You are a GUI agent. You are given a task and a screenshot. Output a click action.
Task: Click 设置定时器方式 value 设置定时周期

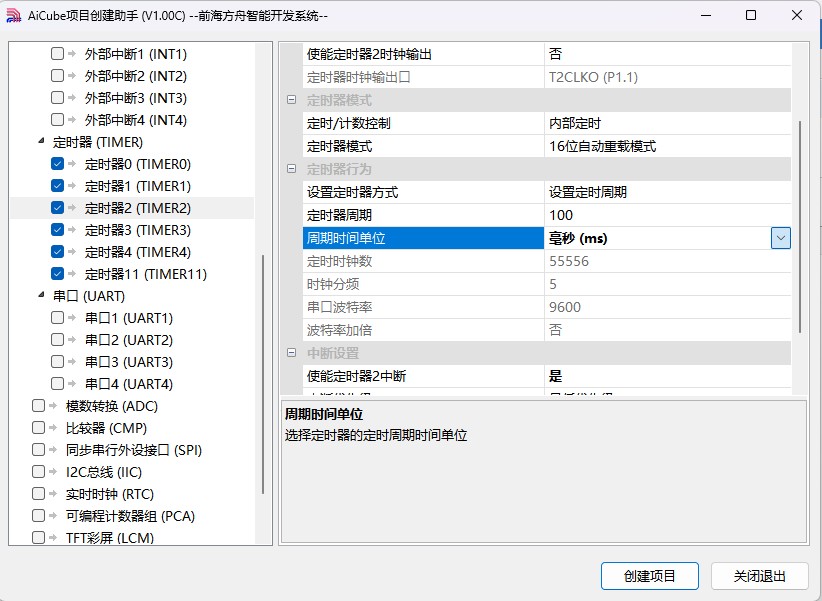(667, 192)
